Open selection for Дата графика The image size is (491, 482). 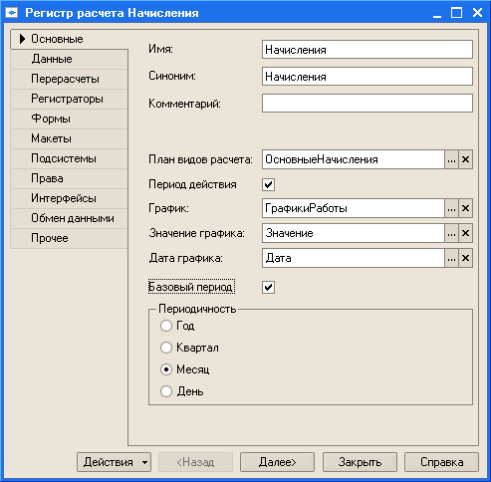(451, 258)
